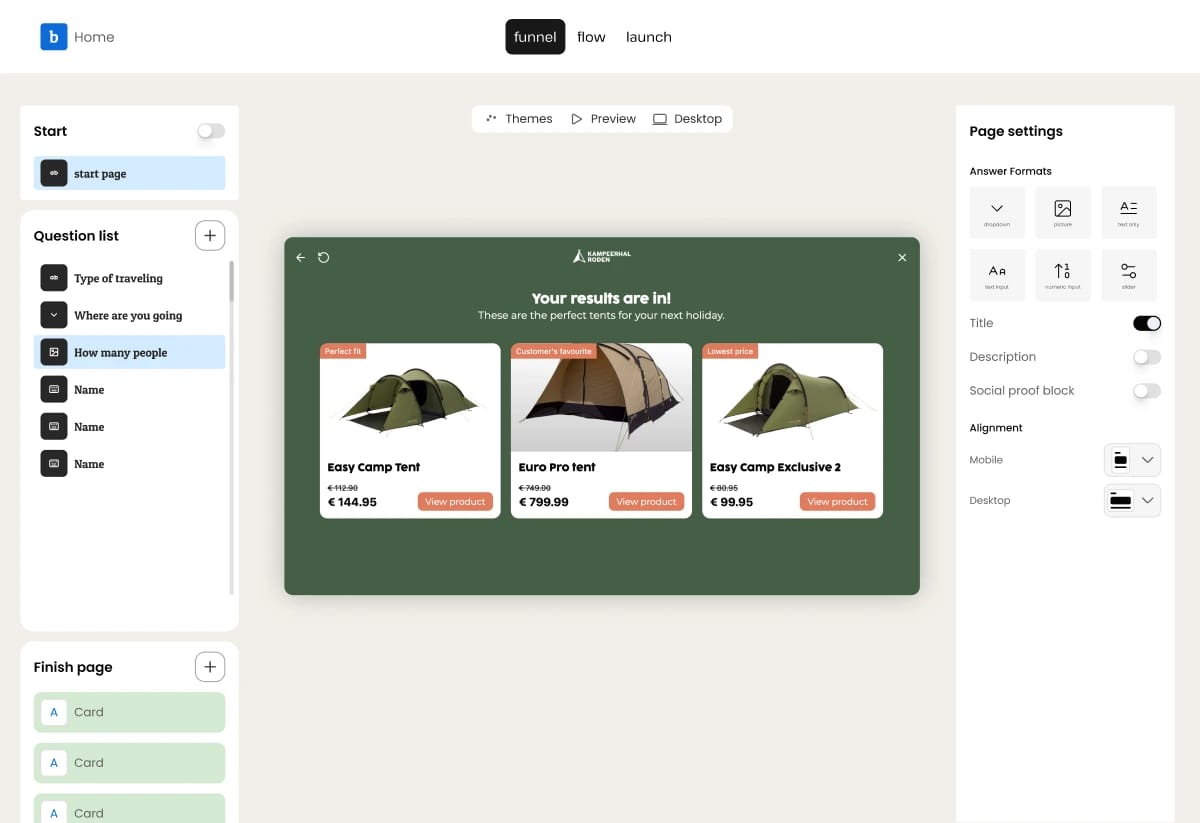The height and width of the screenshot is (823, 1200).
Task: Click the 'Lowest price' badge
Action: tap(730, 351)
